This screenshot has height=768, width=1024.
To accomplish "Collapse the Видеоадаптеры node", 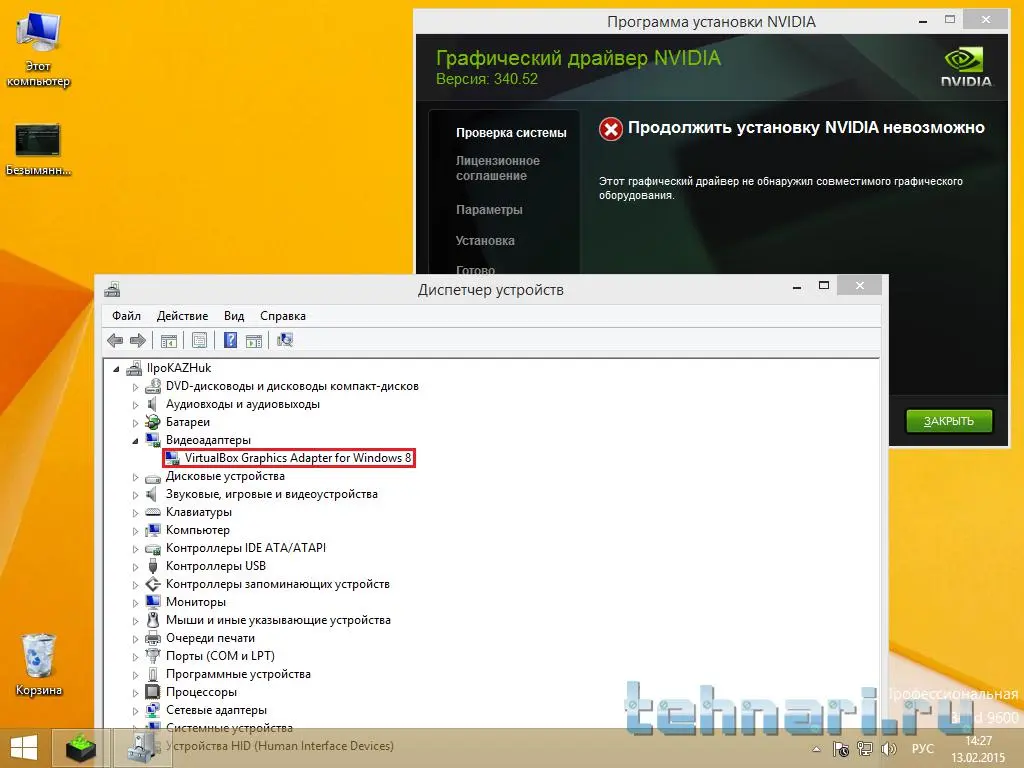I will (136, 441).
